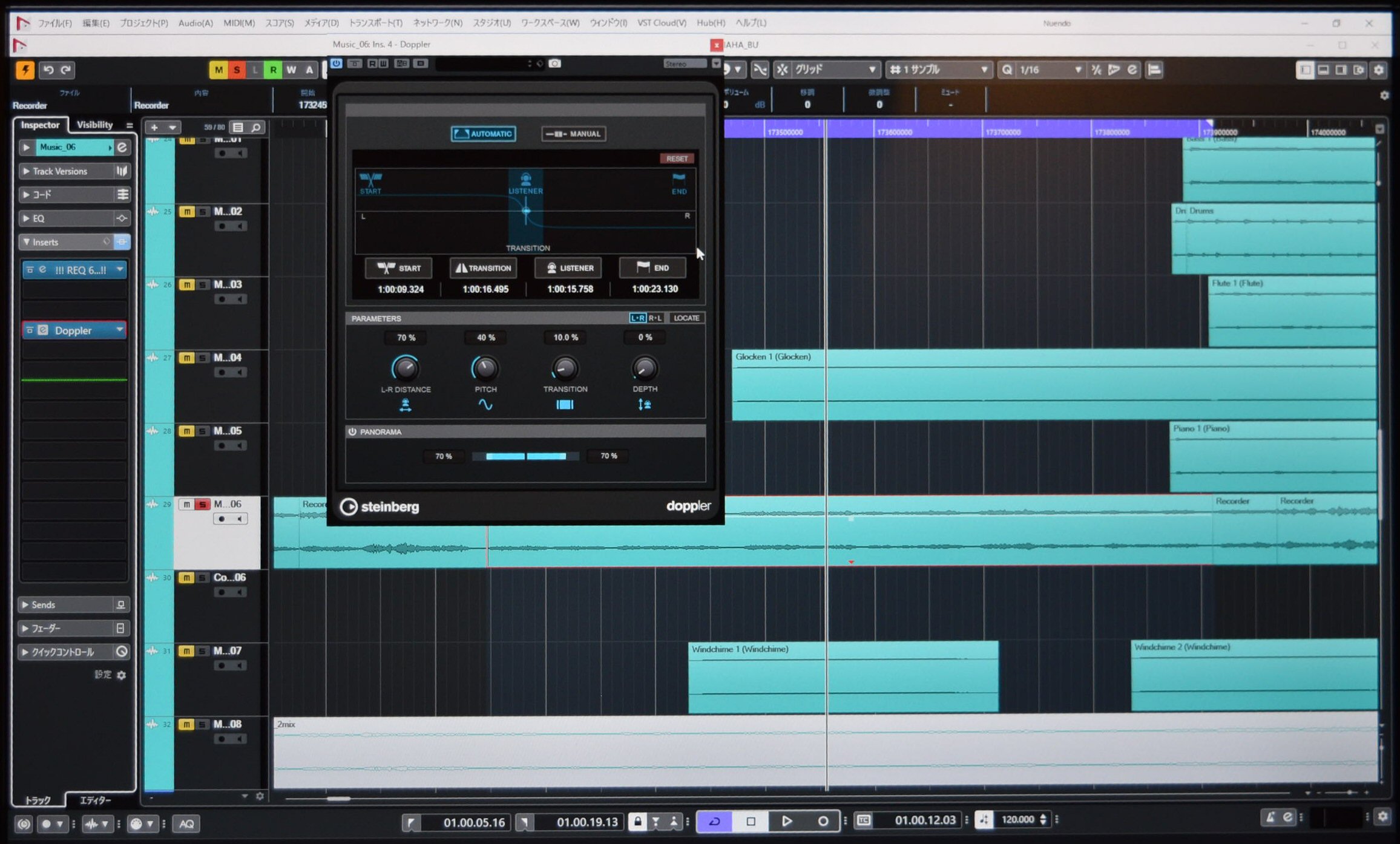Click the Undo arrow icon

click(48, 70)
